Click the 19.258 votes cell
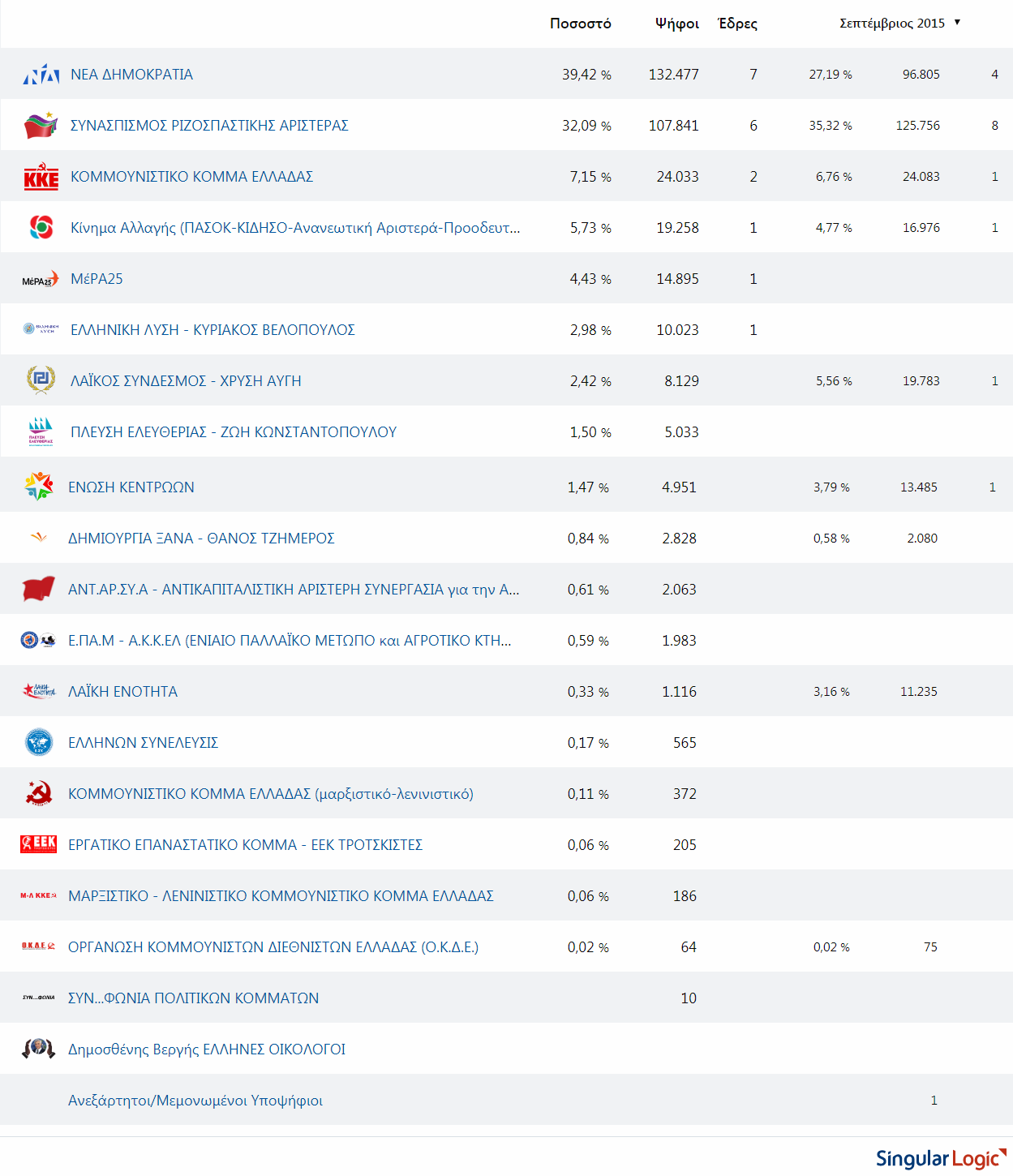 coord(678,228)
